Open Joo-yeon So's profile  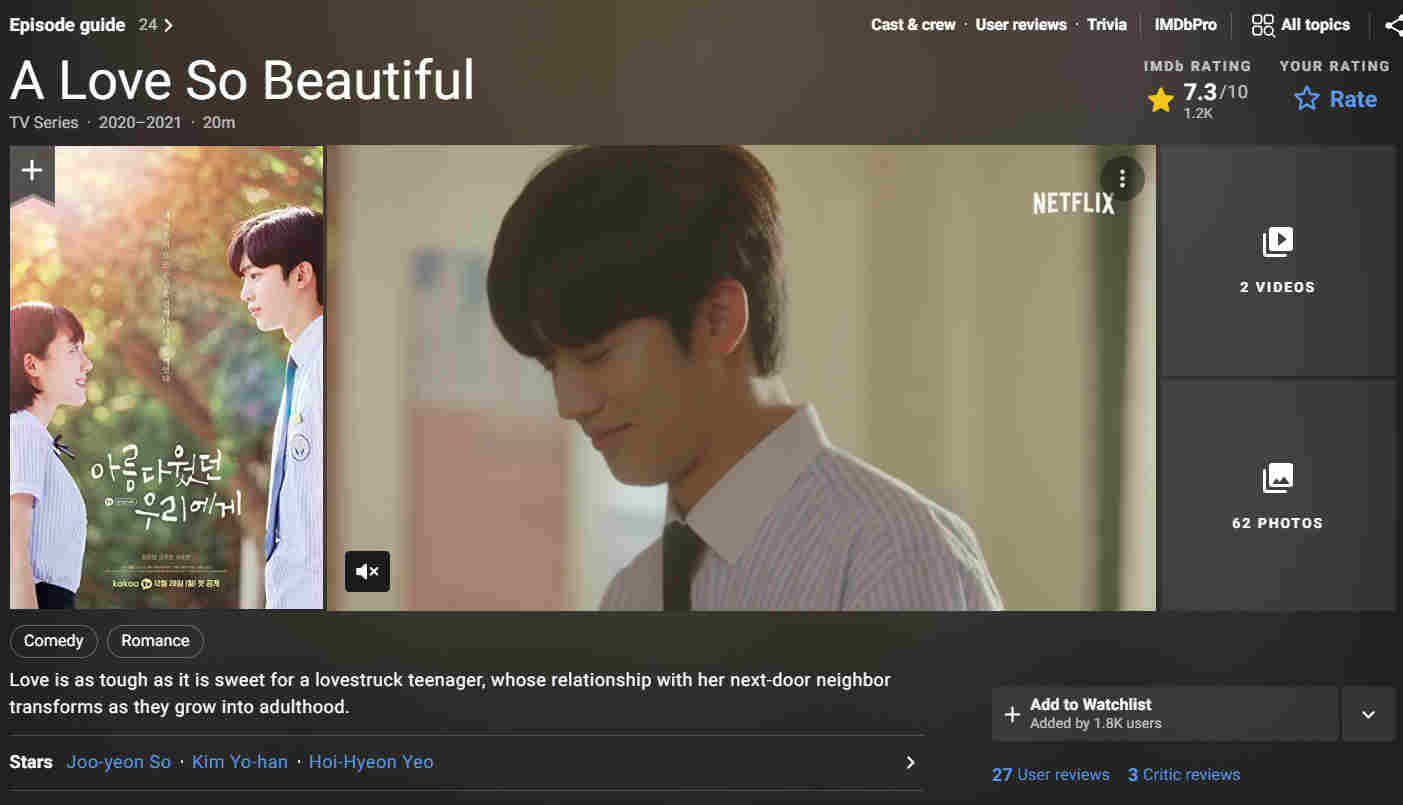(x=119, y=762)
